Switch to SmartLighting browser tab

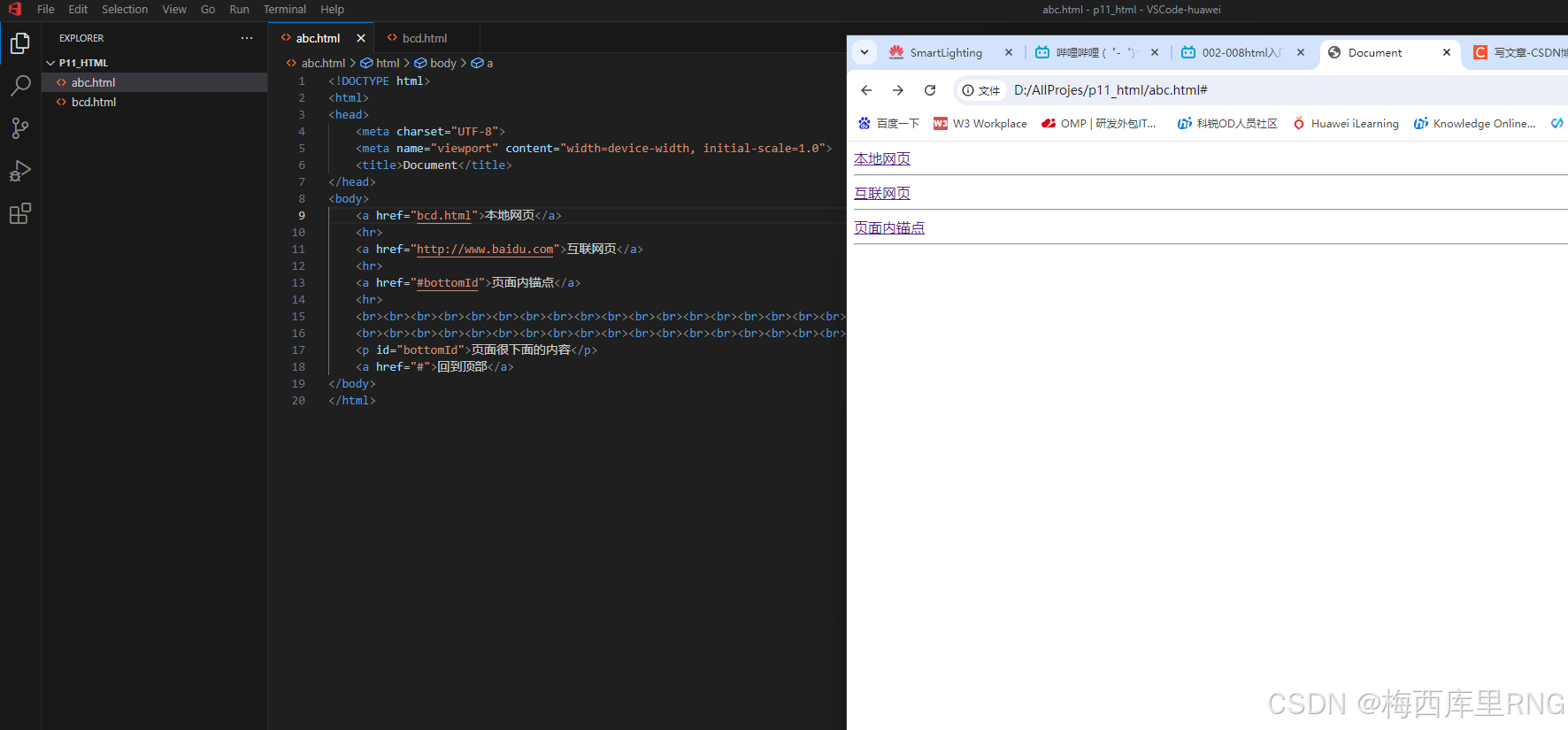click(x=945, y=52)
